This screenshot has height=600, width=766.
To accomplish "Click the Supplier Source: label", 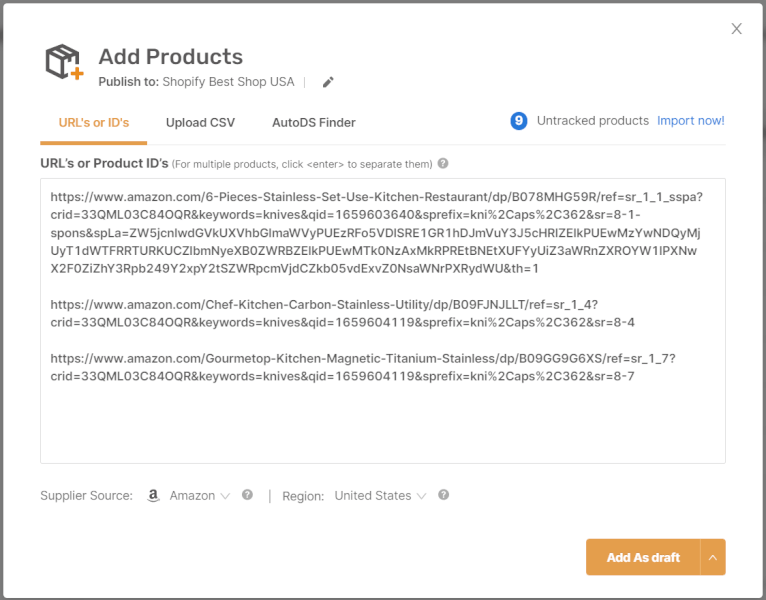I will click(x=86, y=495).
